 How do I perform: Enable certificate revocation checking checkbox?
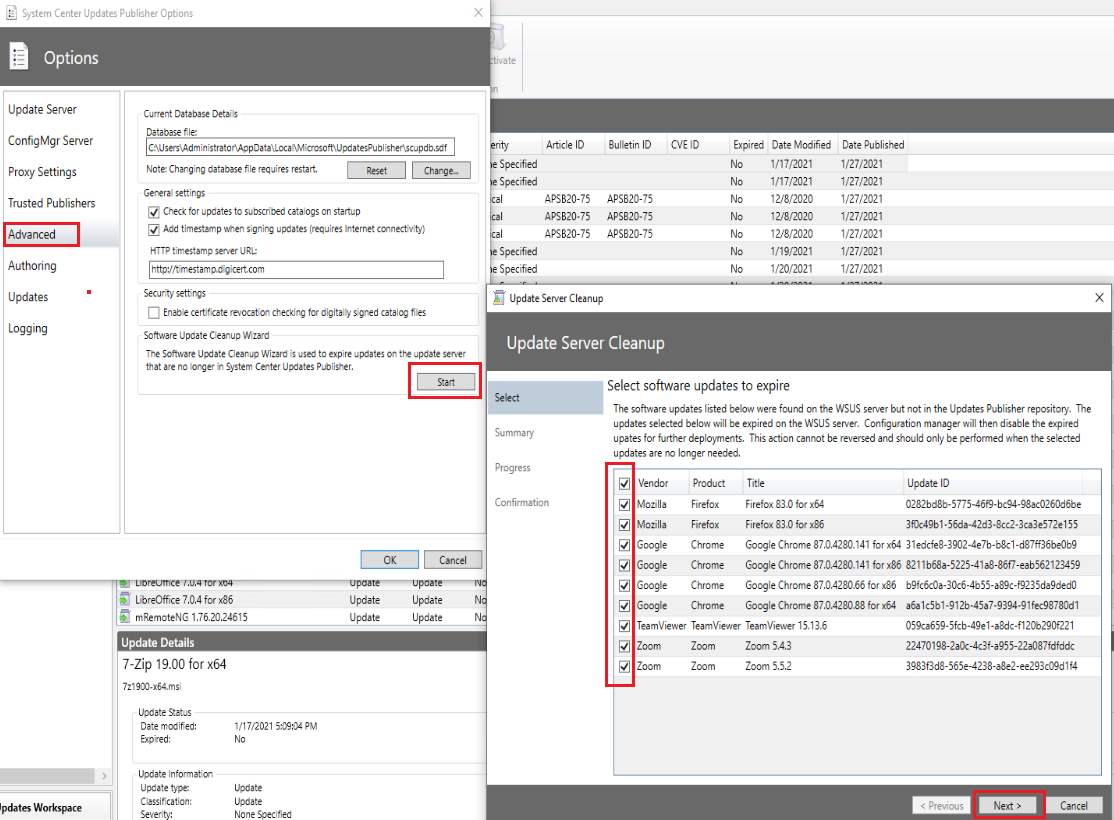(x=153, y=313)
